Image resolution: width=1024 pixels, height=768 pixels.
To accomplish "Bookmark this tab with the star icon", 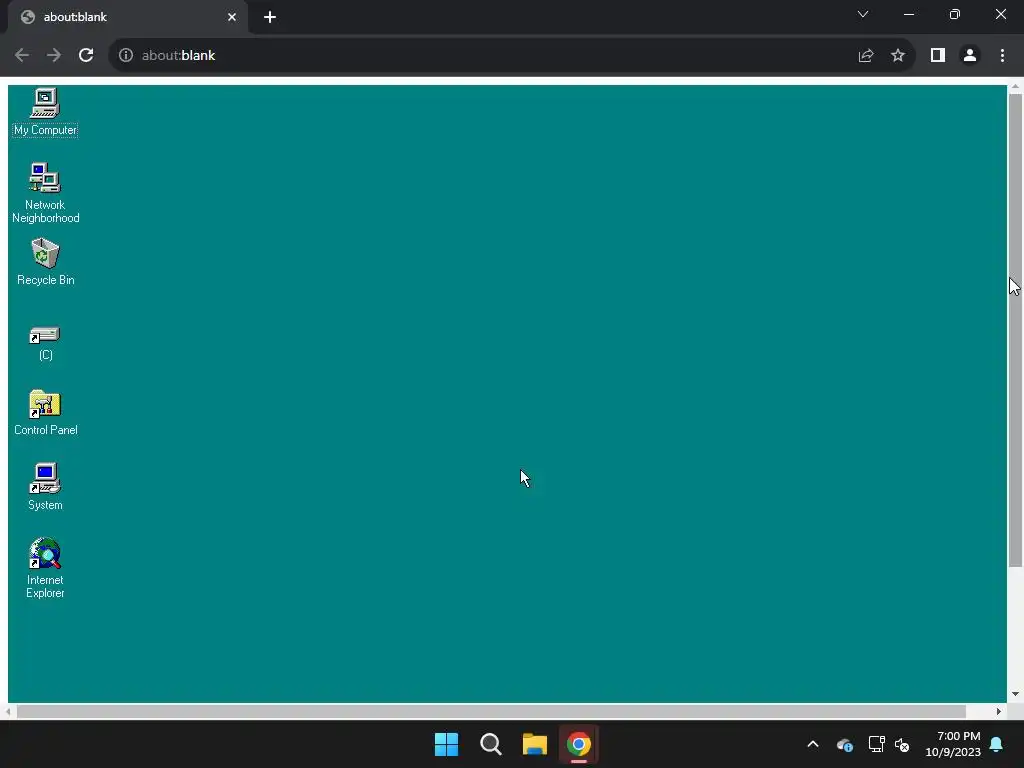I will coord(898,56).
